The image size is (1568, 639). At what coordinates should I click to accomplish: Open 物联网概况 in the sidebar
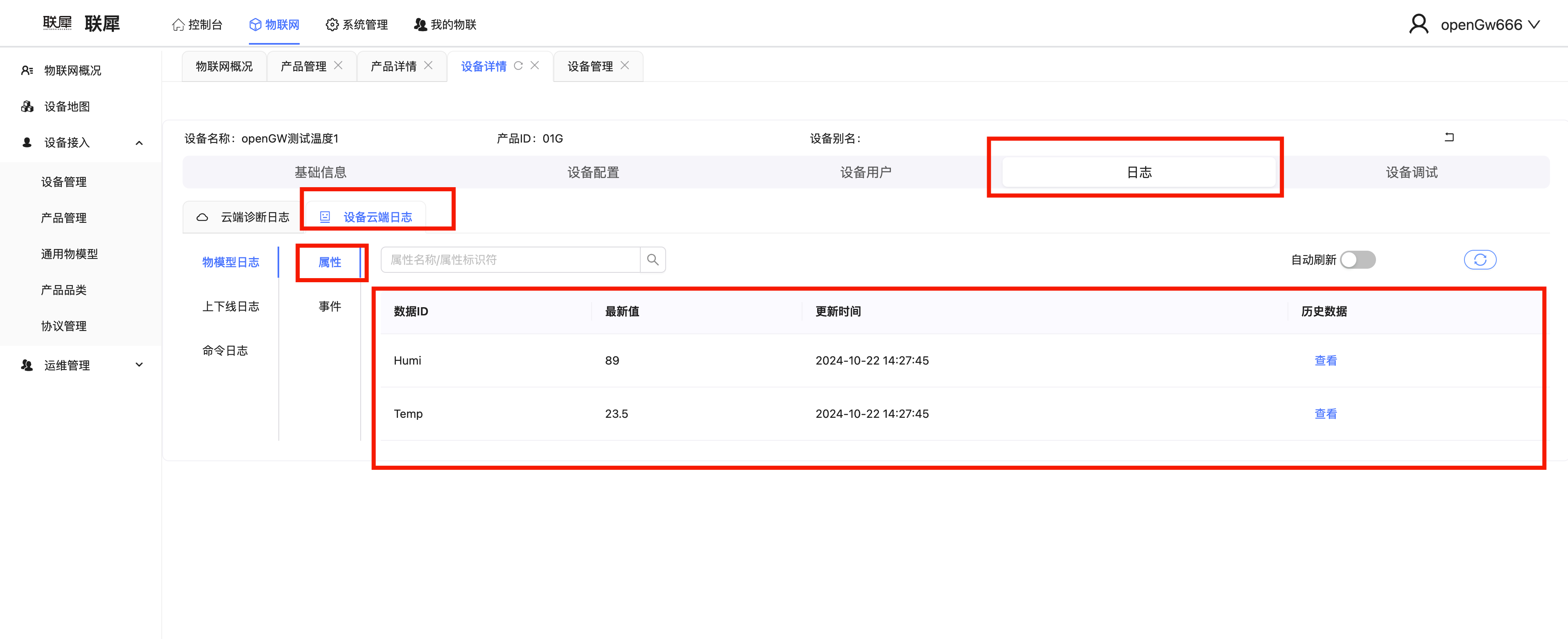(x=72, y=71)
